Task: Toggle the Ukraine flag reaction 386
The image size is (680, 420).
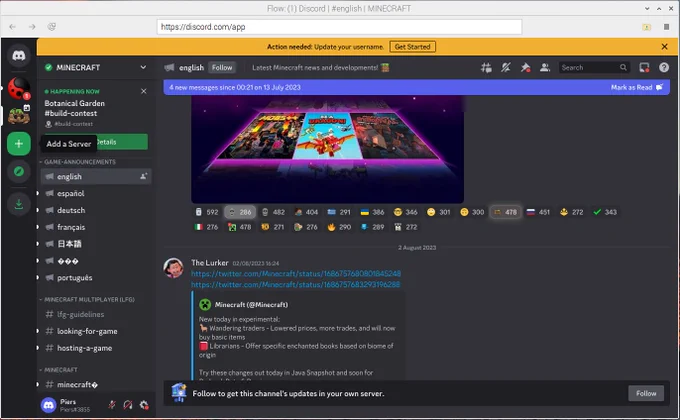Action: (373, 212)
